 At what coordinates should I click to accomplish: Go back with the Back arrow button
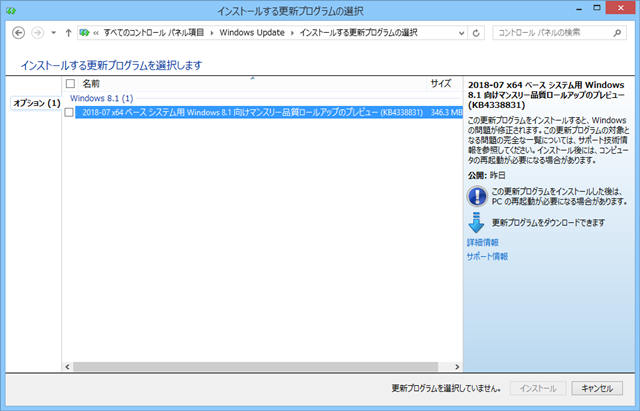point(18,33)
